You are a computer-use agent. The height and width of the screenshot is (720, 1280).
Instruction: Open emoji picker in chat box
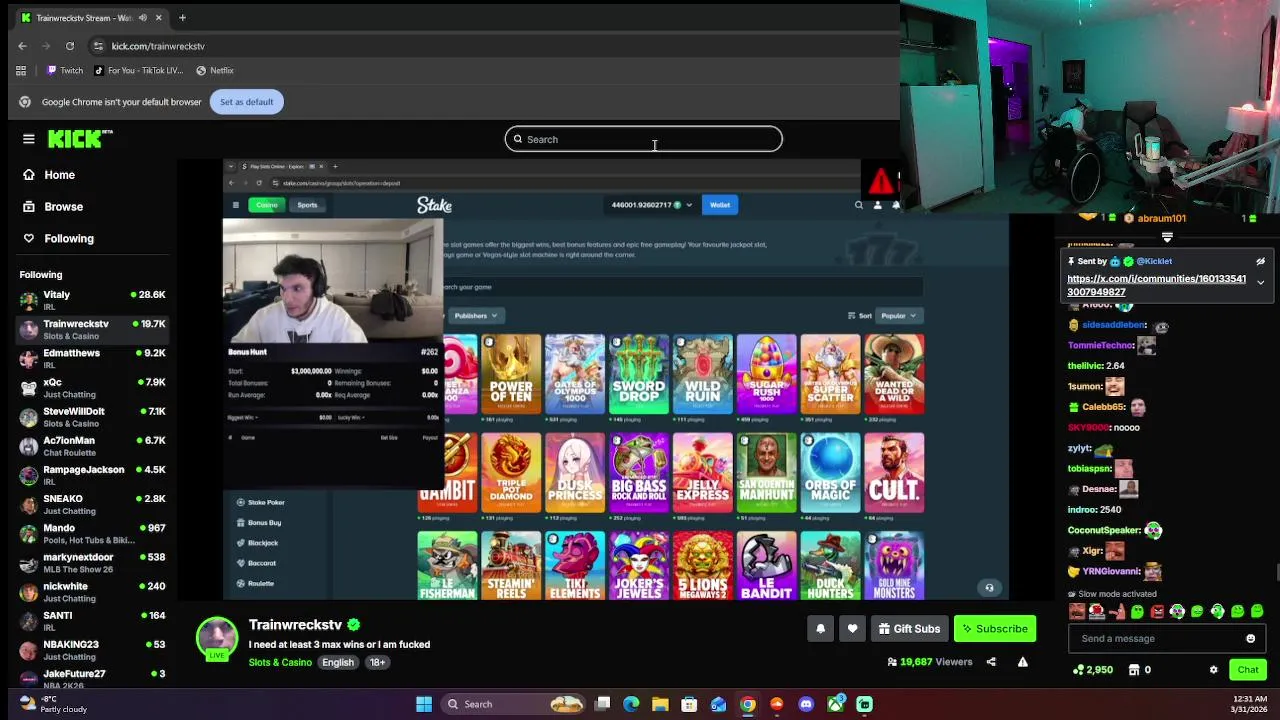point(1250,639)
